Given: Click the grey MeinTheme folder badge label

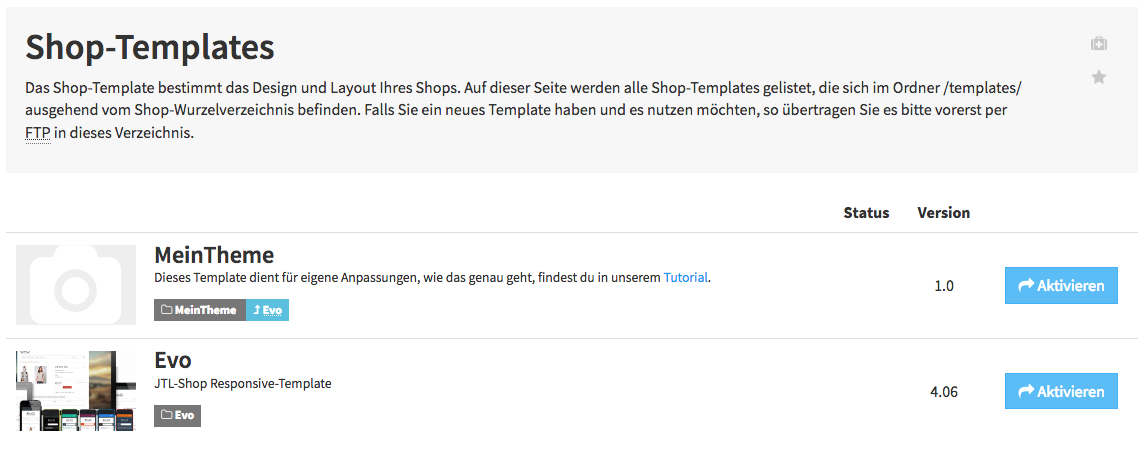Looking at the screenshot, I should point(200,310).
